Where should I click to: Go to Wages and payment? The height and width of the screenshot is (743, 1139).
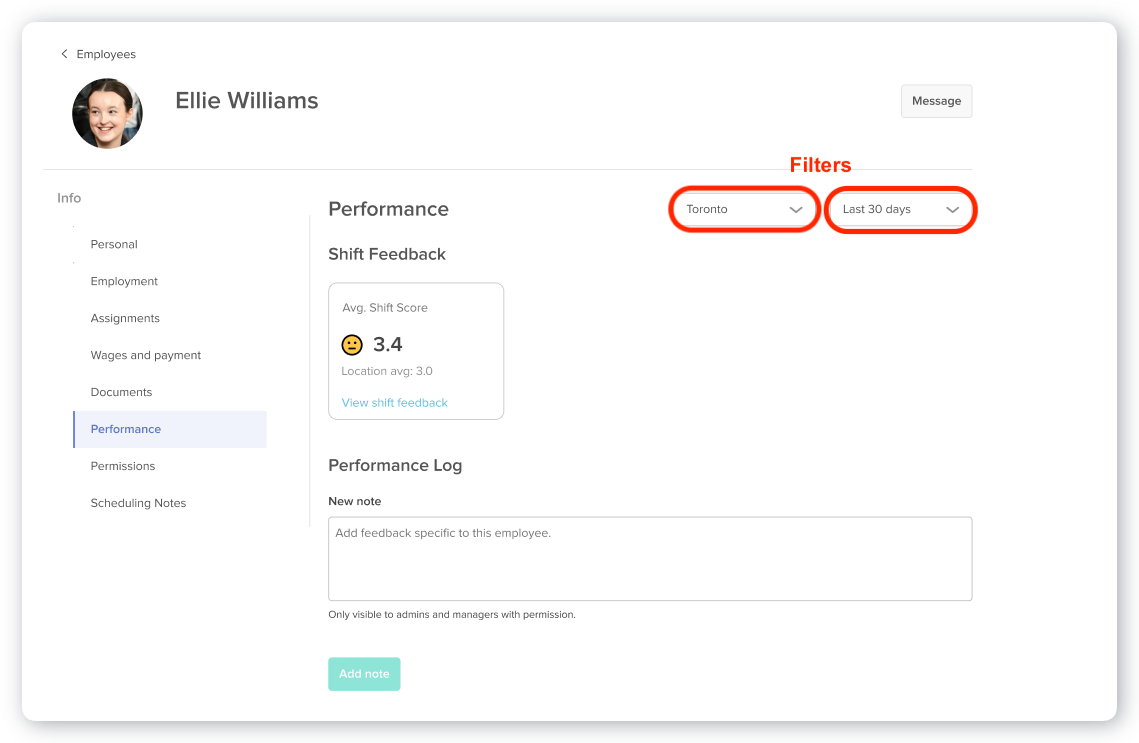pos(146,355)
